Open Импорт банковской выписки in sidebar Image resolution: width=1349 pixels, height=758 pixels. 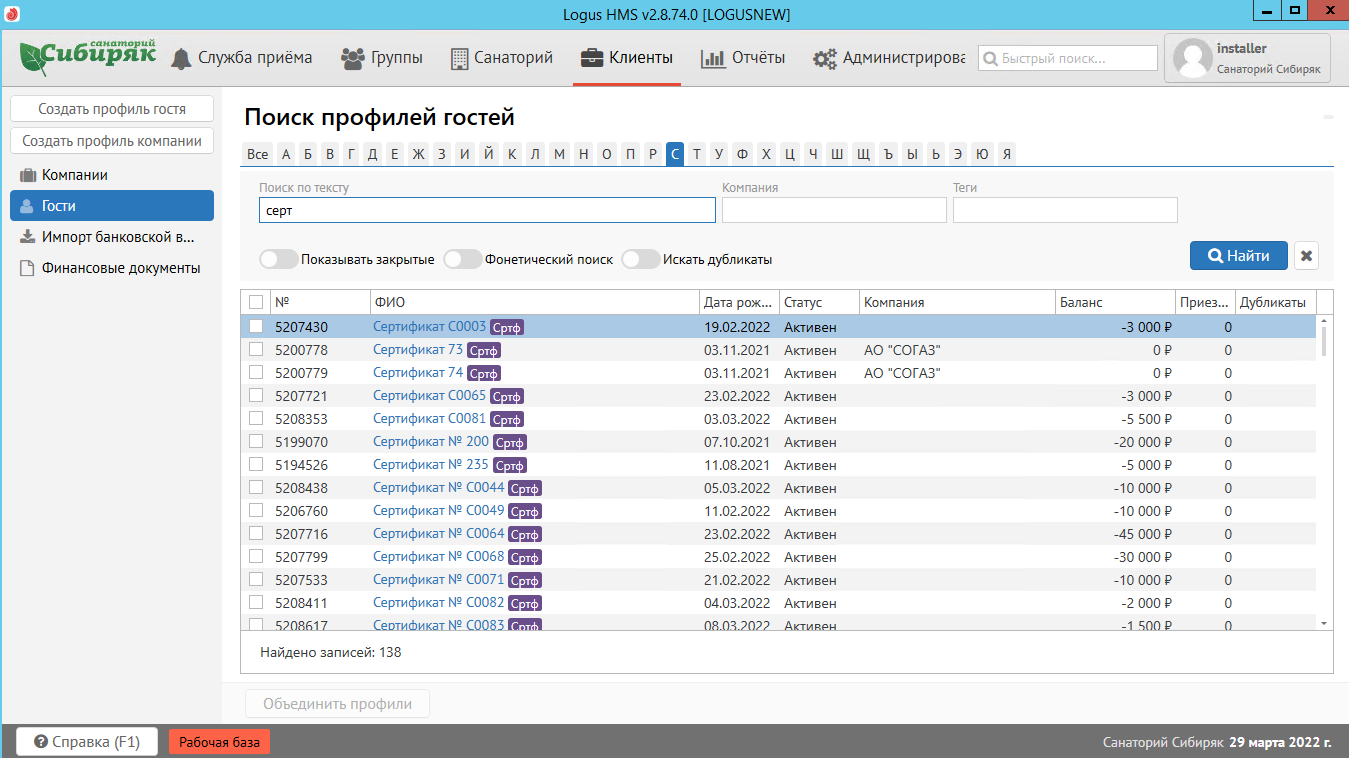[x=112, y=237]
